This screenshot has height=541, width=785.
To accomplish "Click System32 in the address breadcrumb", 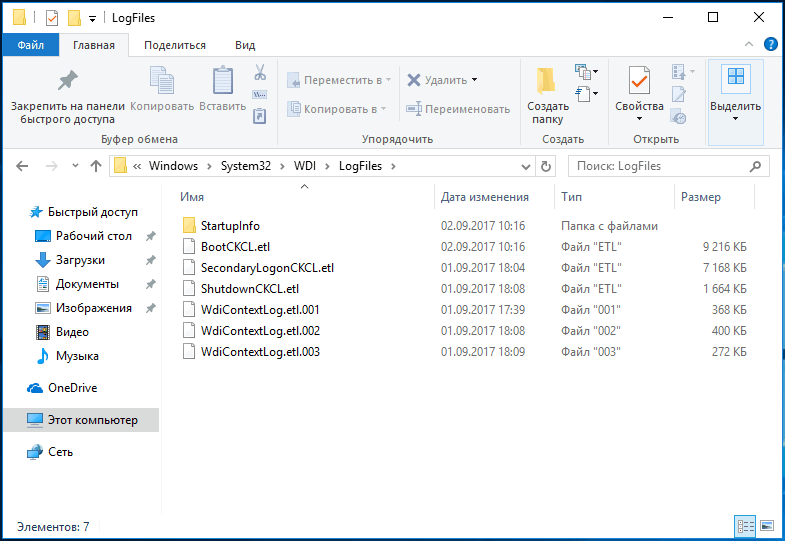I will (x=246, y=166).
